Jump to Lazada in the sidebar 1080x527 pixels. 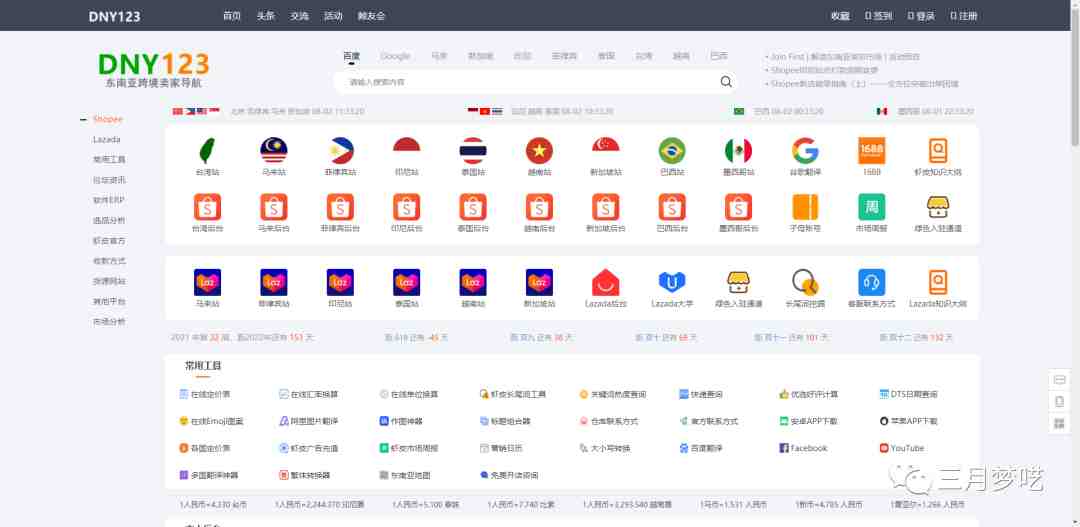click(107, 139)
